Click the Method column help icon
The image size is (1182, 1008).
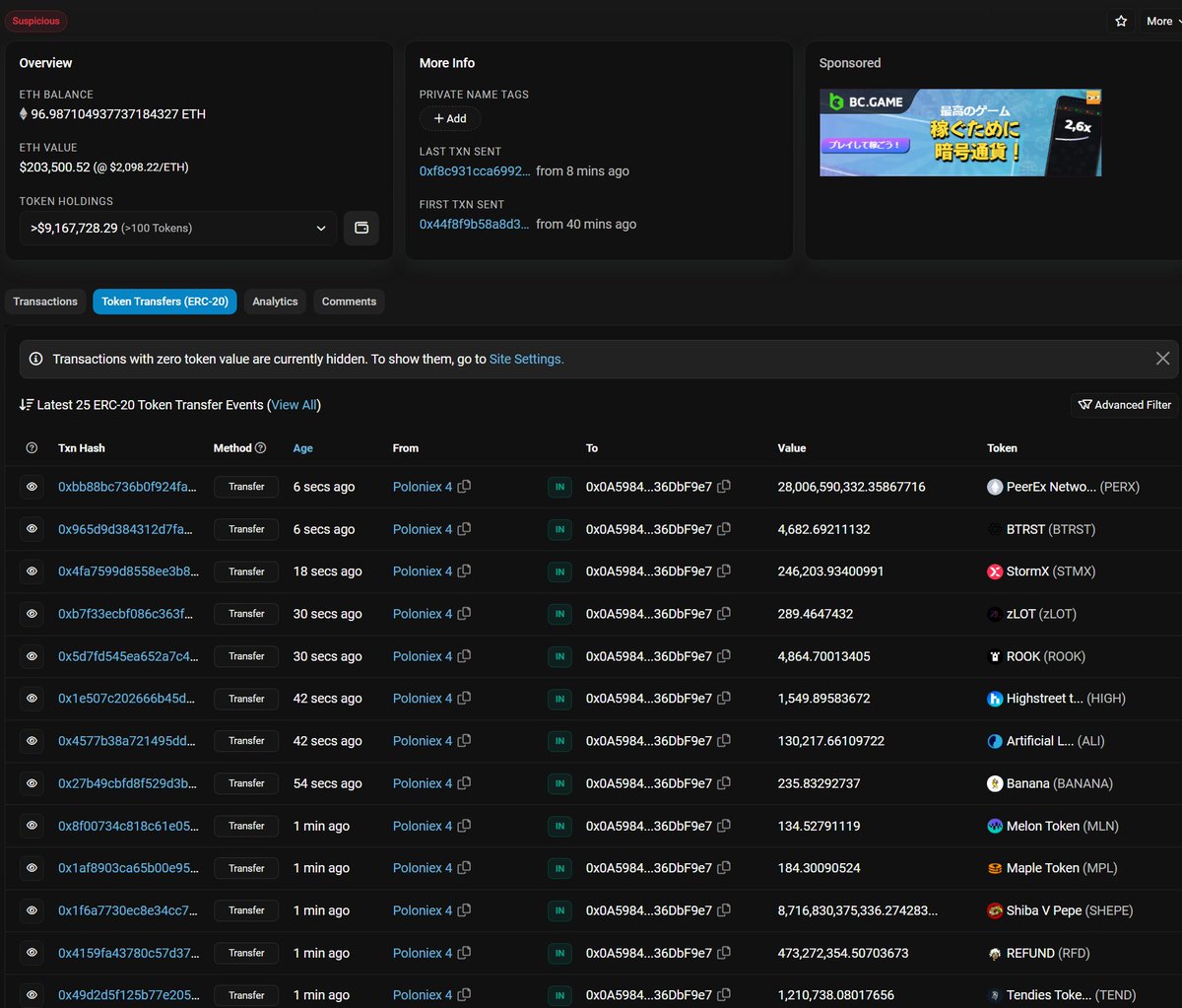[260, 448]
